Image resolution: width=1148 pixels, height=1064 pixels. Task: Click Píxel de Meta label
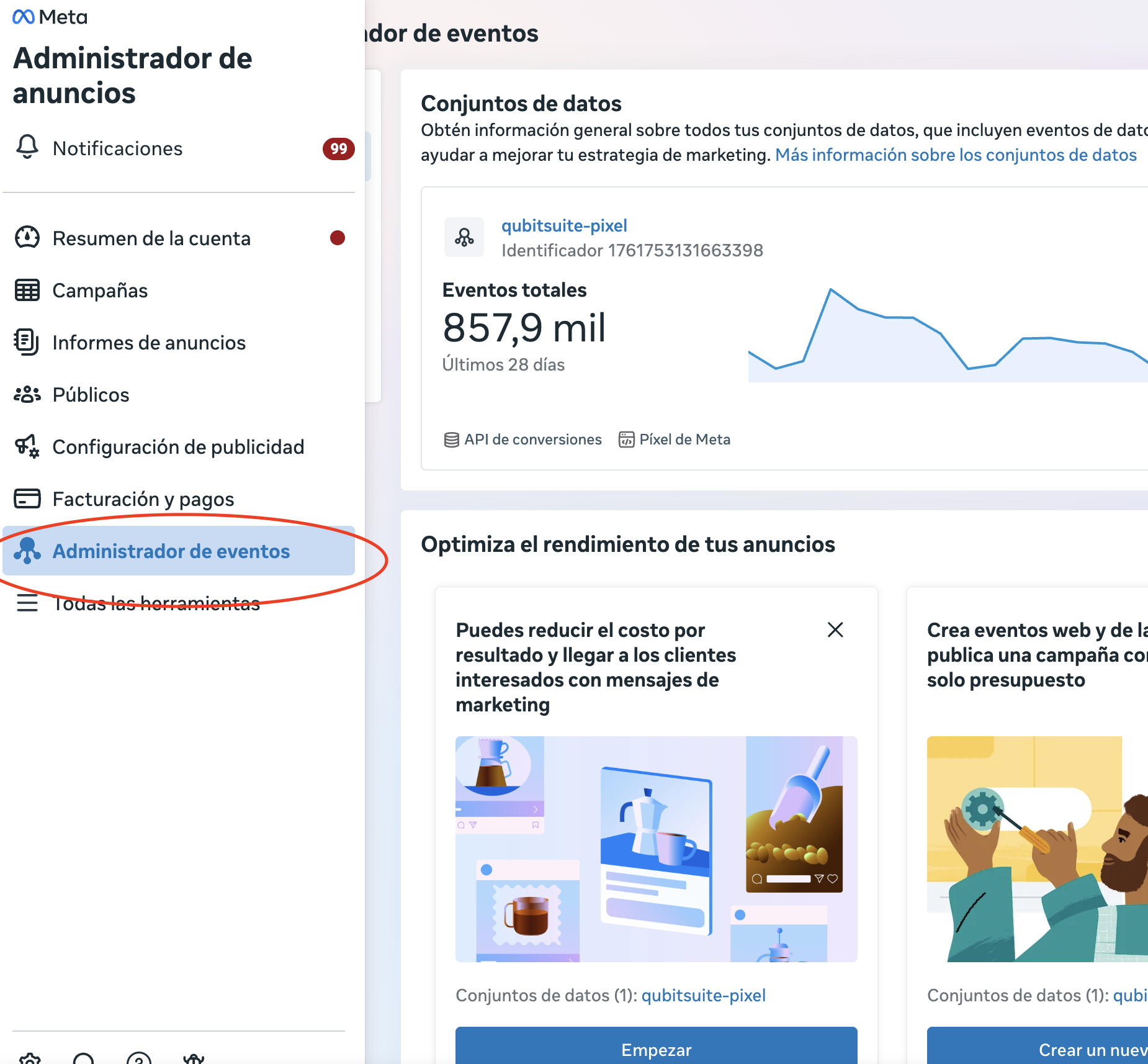[x=684, y=440]
